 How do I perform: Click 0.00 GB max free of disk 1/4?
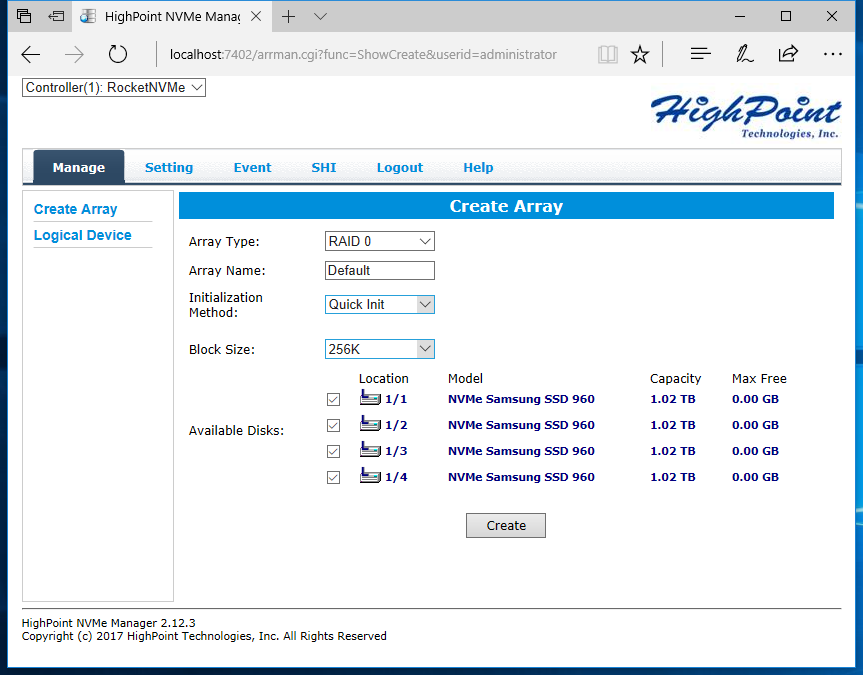[755, 477]
